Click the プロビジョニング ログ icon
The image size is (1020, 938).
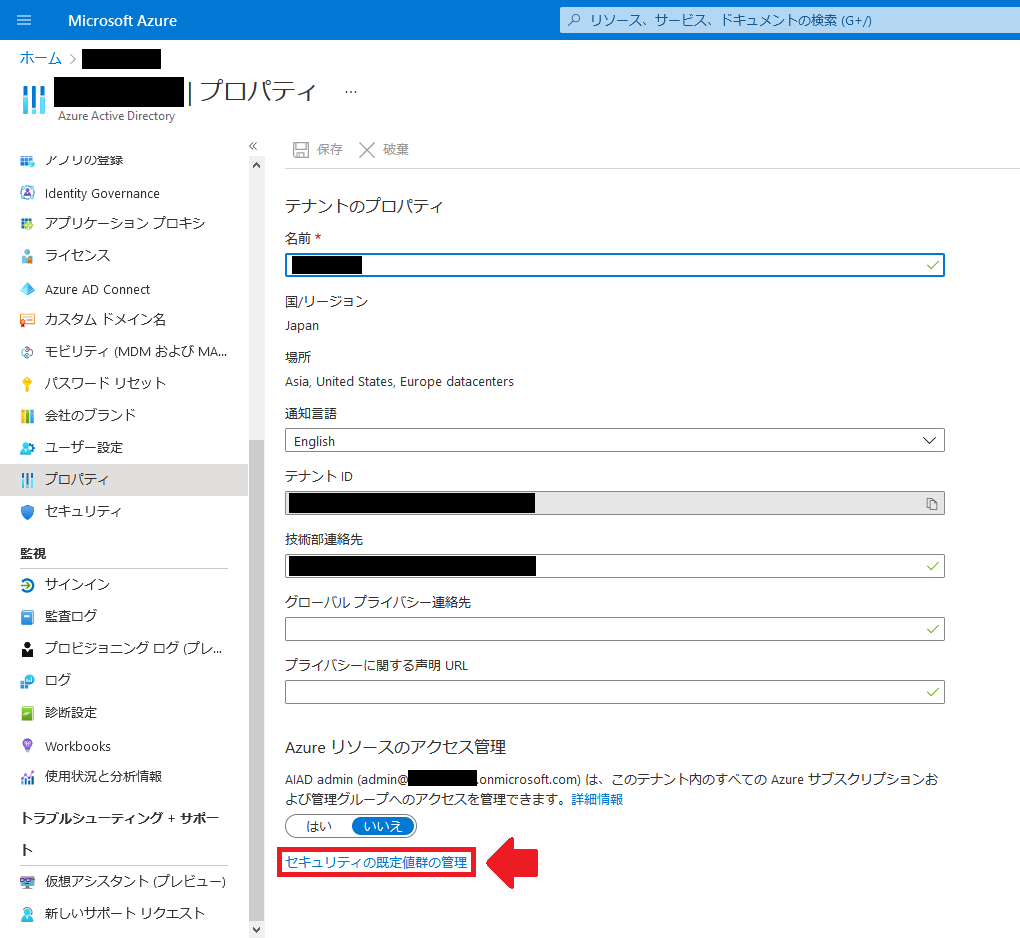pos(27,649)
